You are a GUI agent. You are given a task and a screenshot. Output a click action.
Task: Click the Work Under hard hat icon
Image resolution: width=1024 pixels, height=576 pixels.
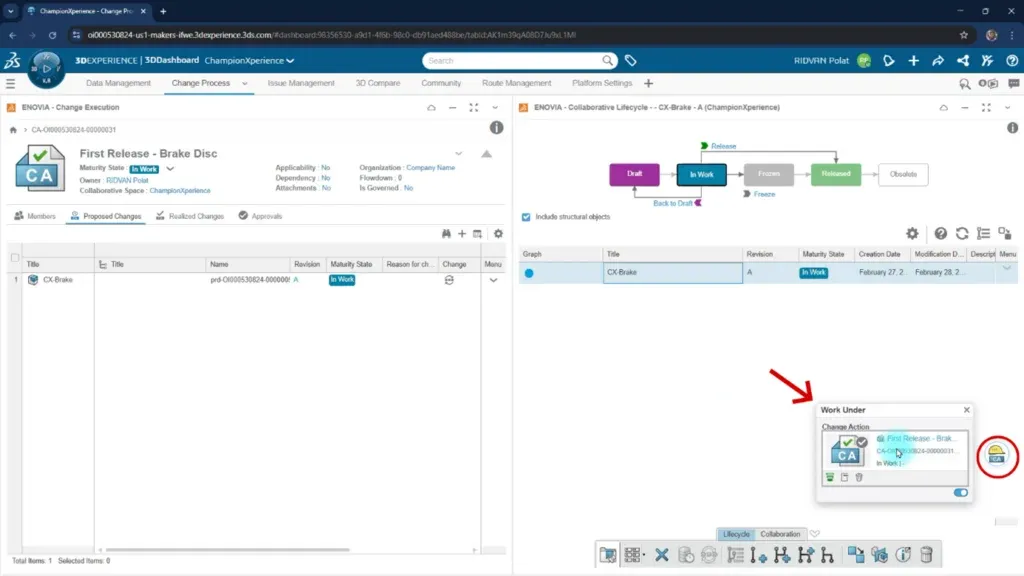tap(997, 456)
